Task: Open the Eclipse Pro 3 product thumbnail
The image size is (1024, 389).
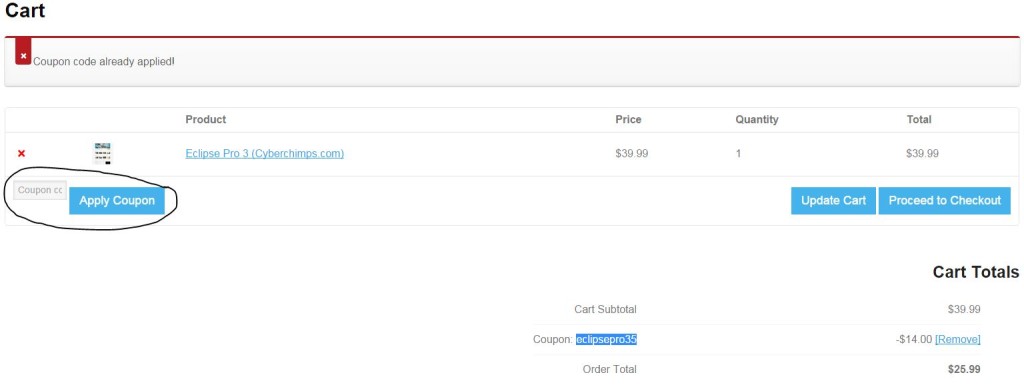Action: [x=103, y=153]
